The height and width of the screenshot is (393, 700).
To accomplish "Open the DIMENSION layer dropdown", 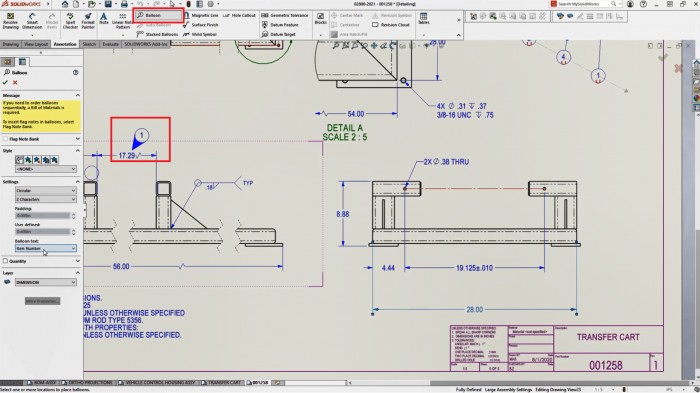I will point(46,282).
